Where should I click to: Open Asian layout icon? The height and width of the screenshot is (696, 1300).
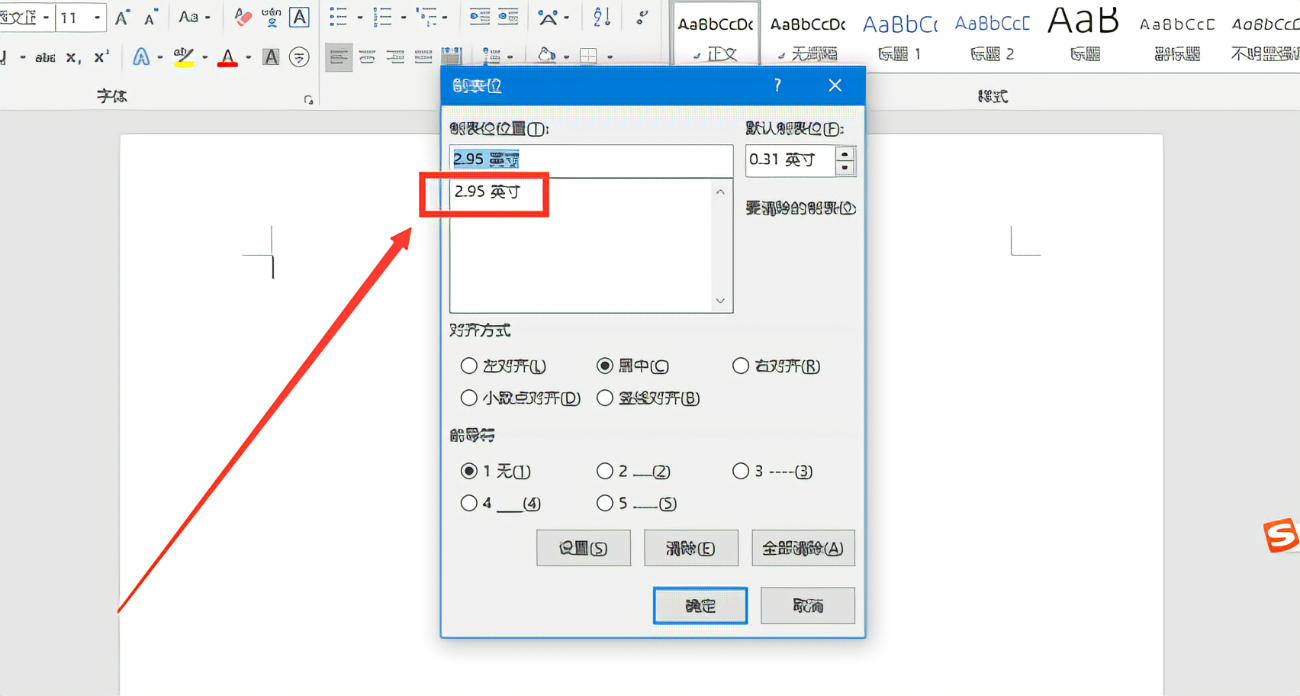click(x=547, y=18)
